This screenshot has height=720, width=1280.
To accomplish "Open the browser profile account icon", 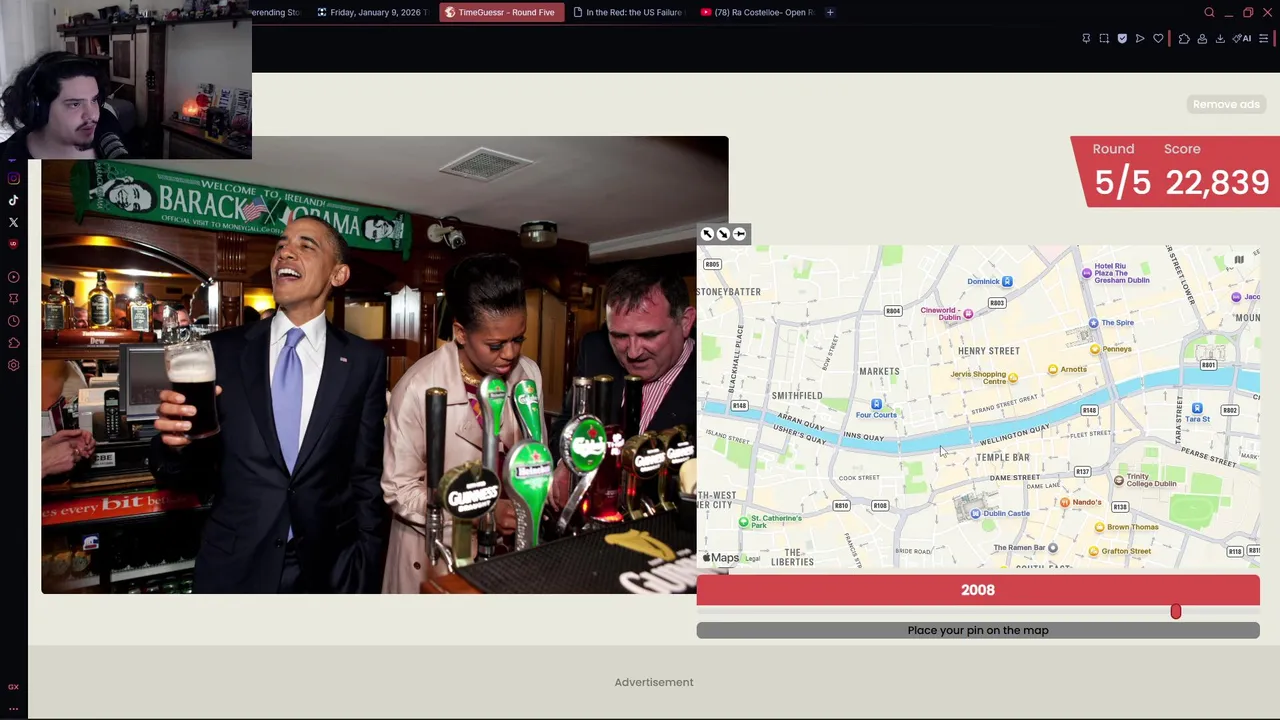I will click(1202, 39).
